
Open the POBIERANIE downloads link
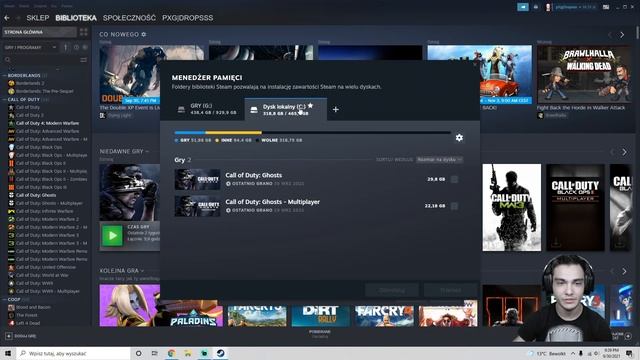pyautogui.click(x=320, y=333)
